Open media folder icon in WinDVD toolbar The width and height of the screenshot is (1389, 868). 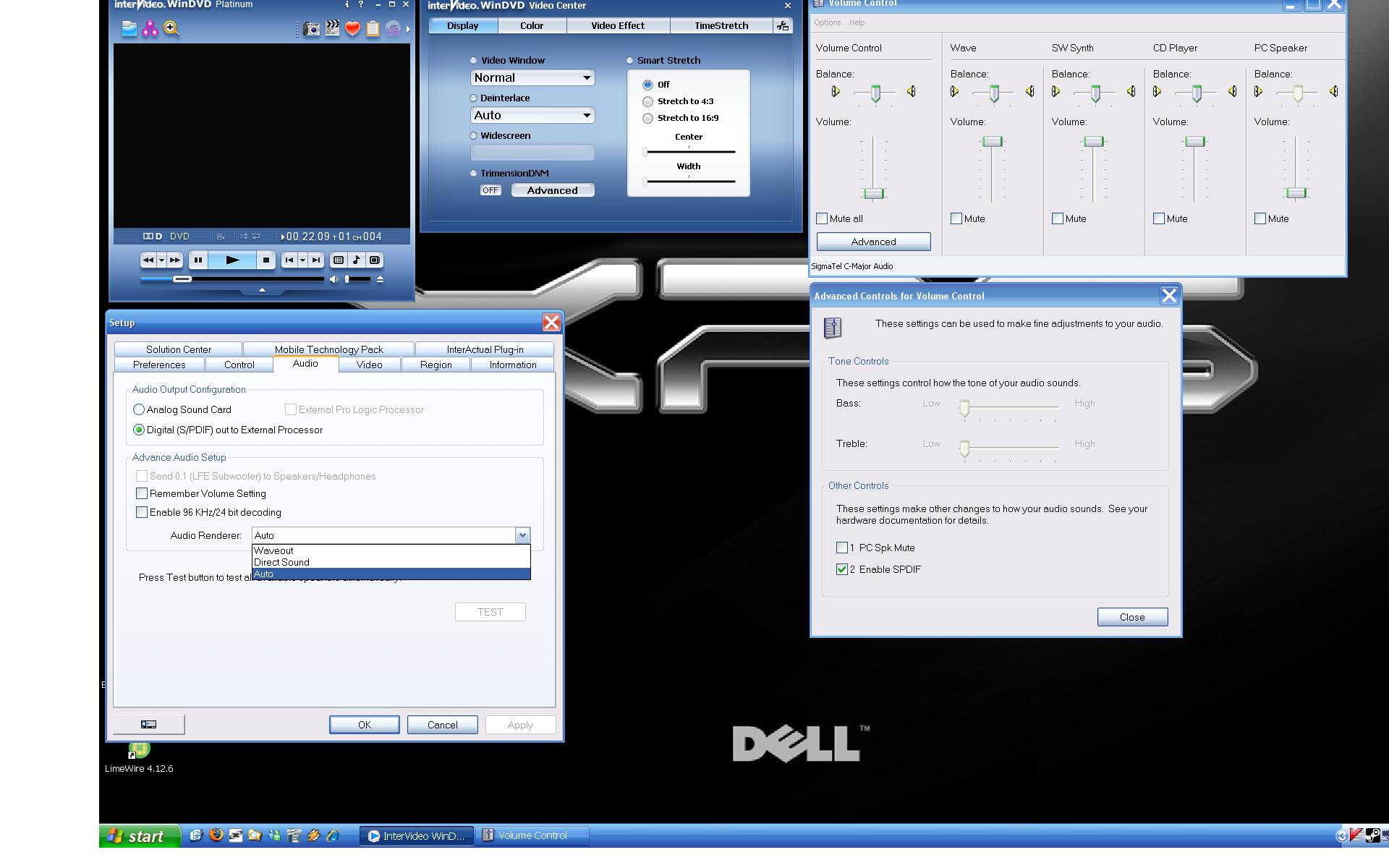(x=129, y=28)
